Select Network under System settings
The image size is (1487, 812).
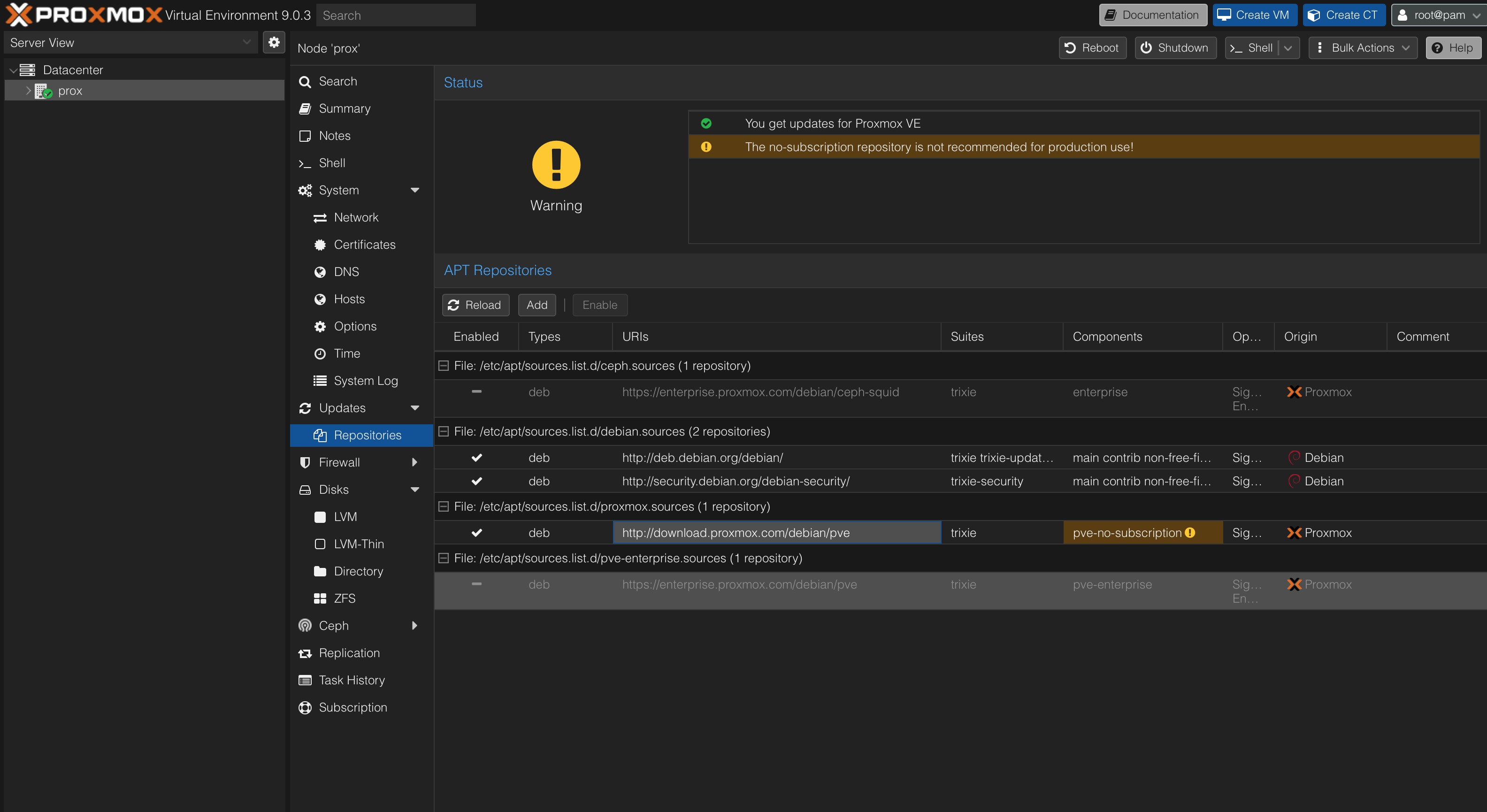(356, 217)
